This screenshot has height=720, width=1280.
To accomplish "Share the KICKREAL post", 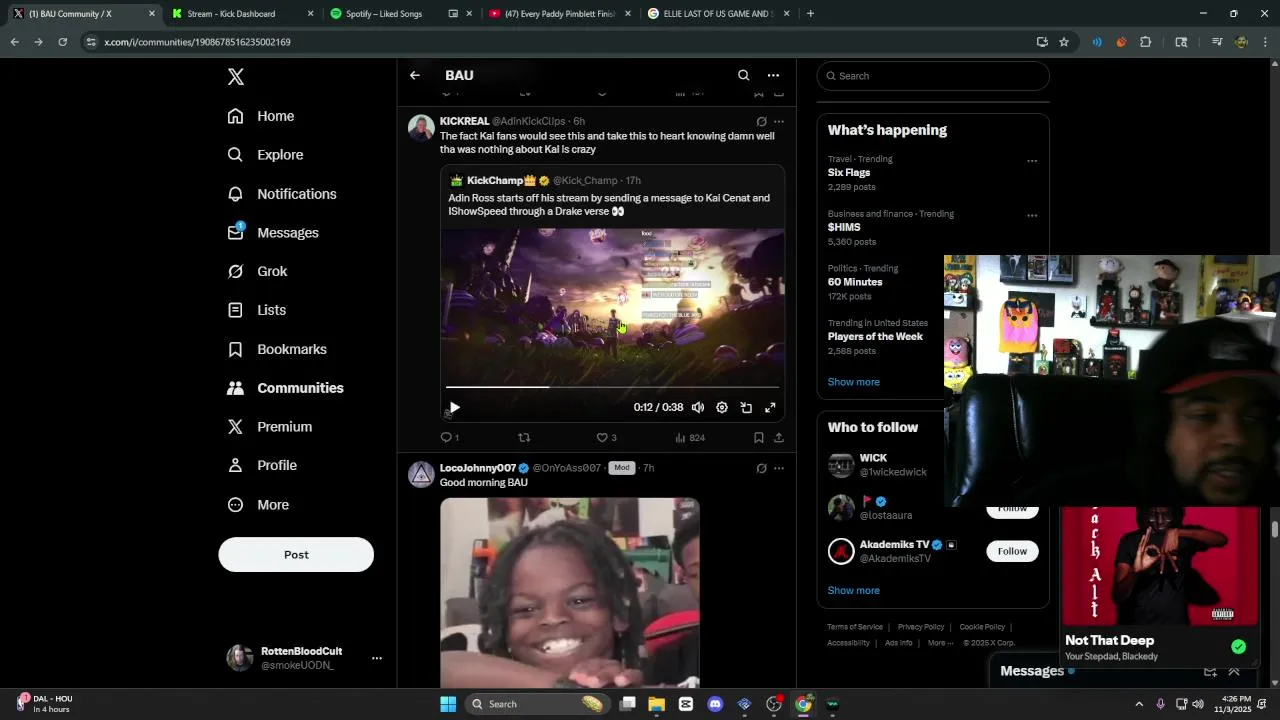I will 779,437.
